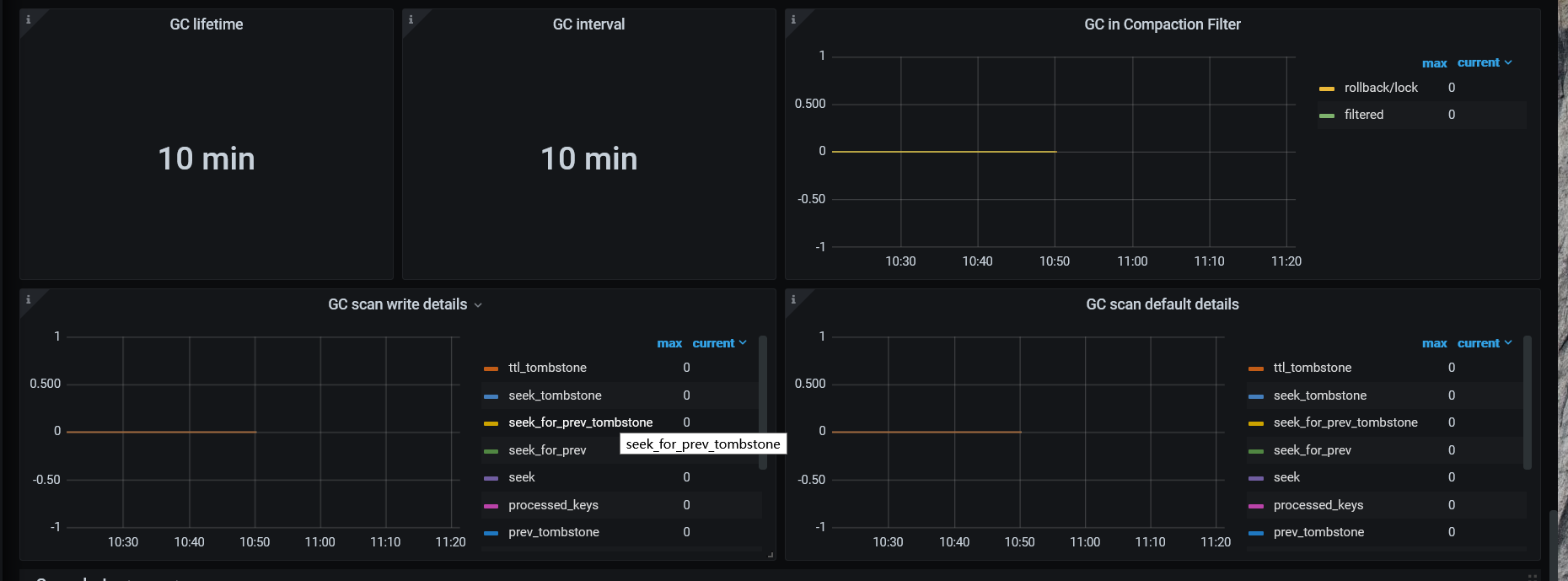1568x581 pixels.
Task: Click max header in GC scan default legend
Action: (1434, 343)
